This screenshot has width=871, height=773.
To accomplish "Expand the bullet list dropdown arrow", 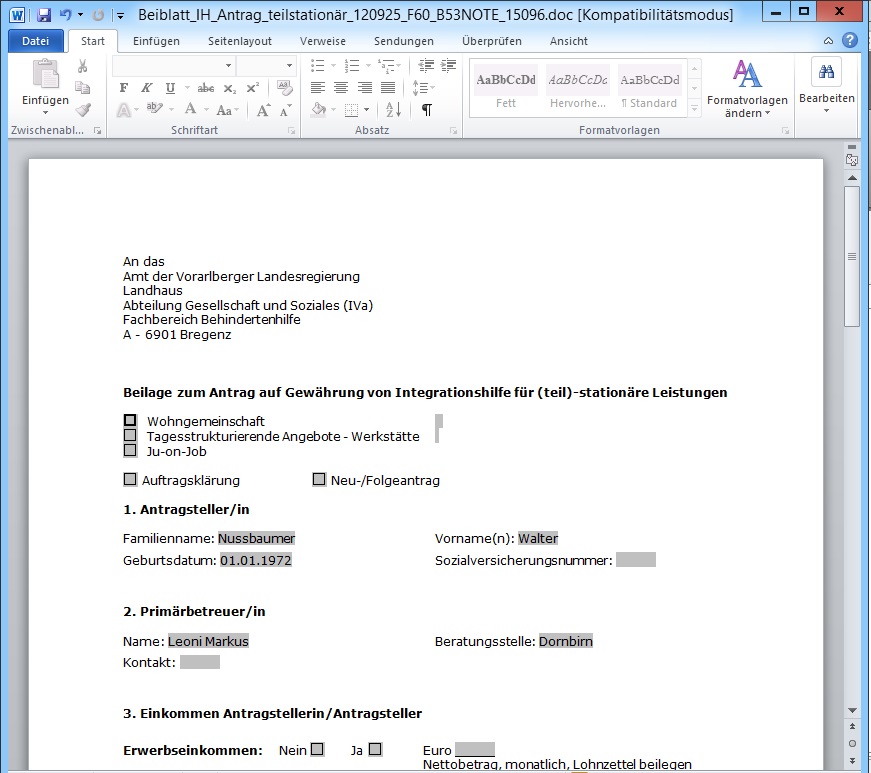I will 333,66.
